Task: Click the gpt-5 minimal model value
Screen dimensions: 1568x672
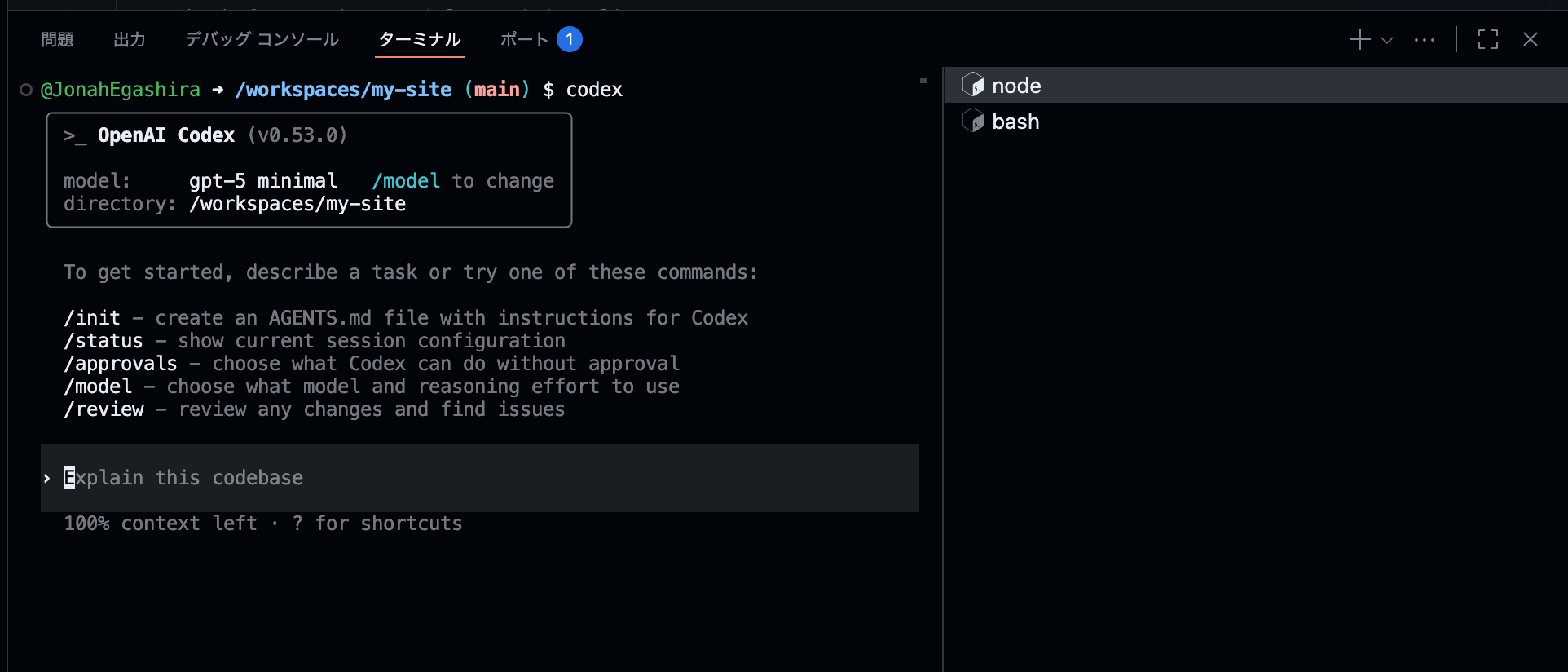Action: click(263, 181)
